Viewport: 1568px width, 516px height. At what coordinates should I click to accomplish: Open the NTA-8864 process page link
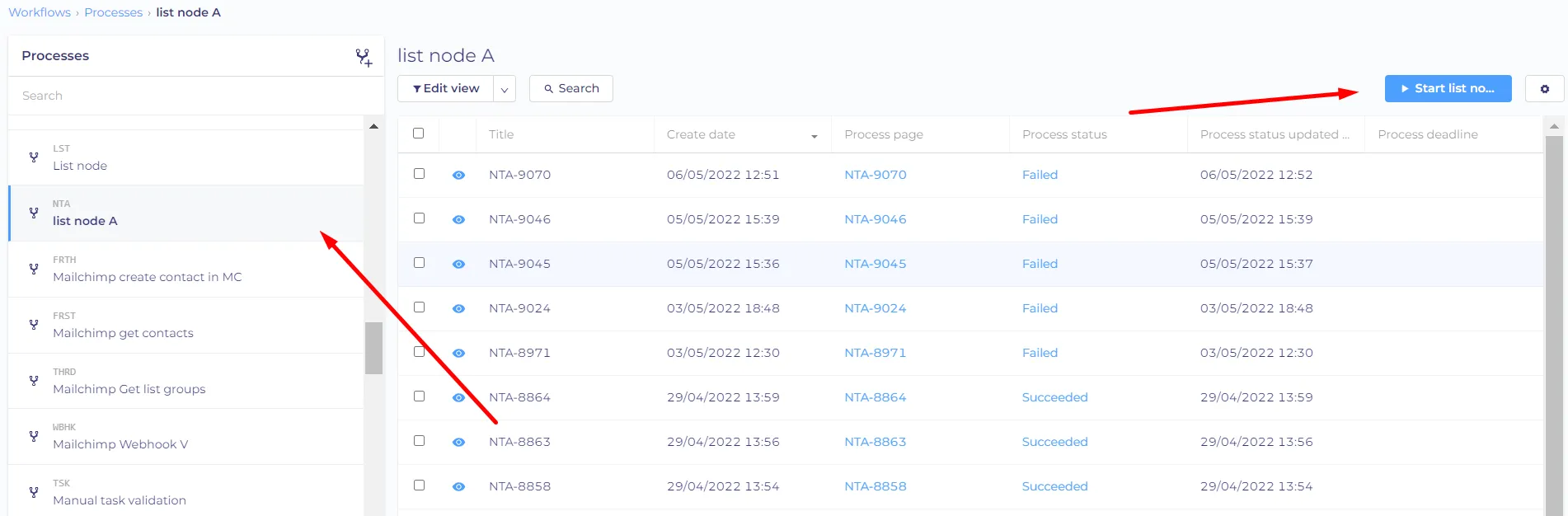coord(876,397)
